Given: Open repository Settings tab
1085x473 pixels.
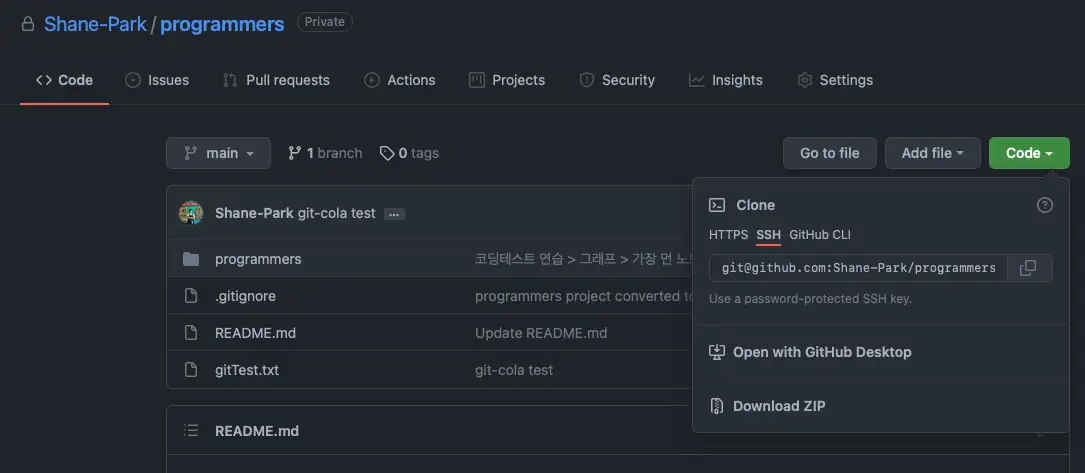Looking at the screenshot, I should (x=835, y=80).
